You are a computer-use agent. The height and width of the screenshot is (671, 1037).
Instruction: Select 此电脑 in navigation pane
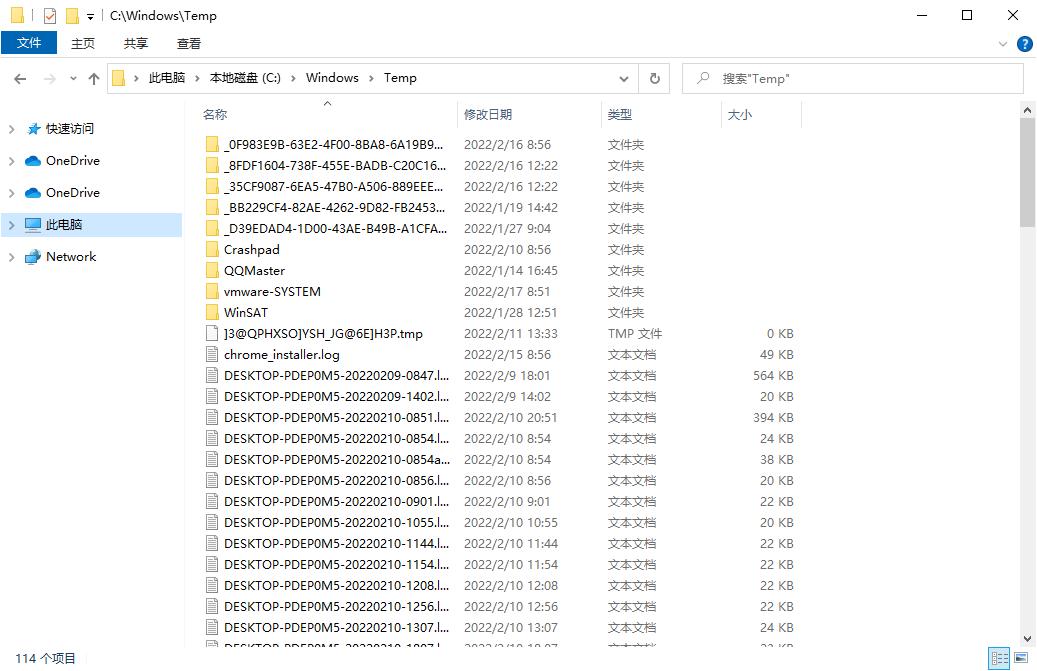pyautogui.click(x=64, y=225)
